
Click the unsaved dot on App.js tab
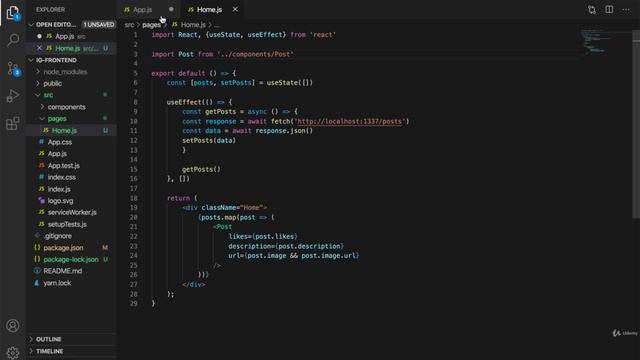(x=171, y=9)
